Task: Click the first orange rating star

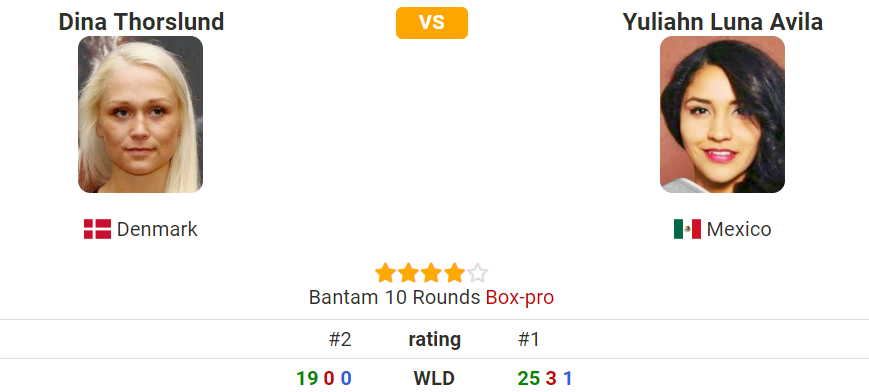Action: (x=385, y=273)
